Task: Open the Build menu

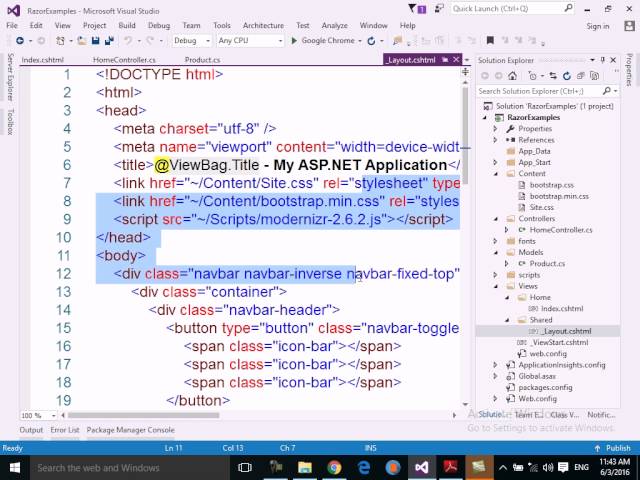Action: [x=127, y=25]
